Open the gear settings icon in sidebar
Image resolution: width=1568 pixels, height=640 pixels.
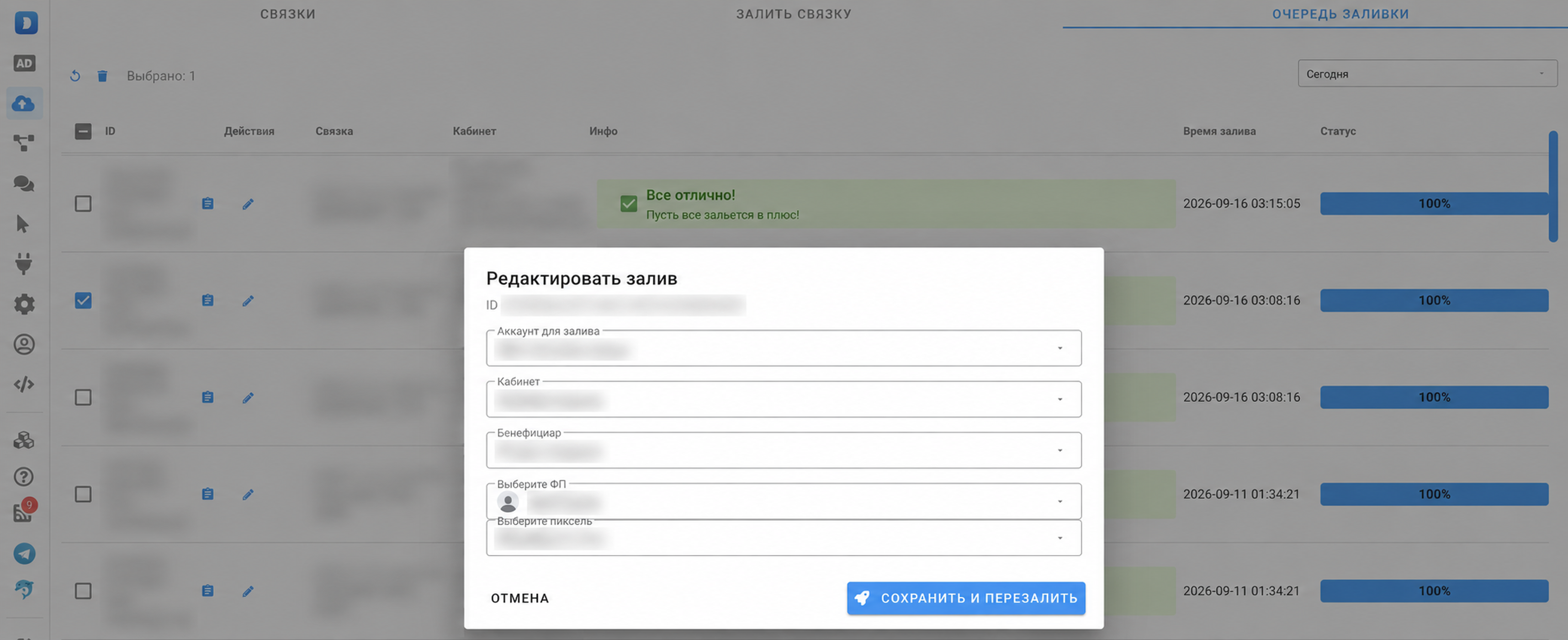[24, 304]
